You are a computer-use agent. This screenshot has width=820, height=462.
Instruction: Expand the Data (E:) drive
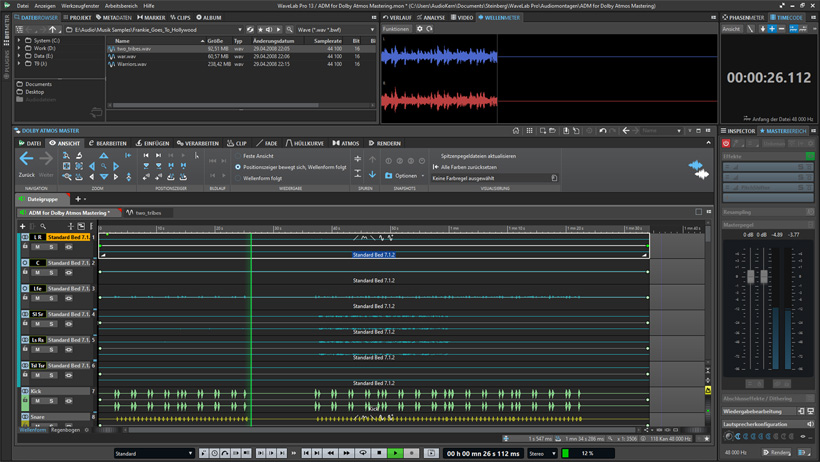(19, 56)
